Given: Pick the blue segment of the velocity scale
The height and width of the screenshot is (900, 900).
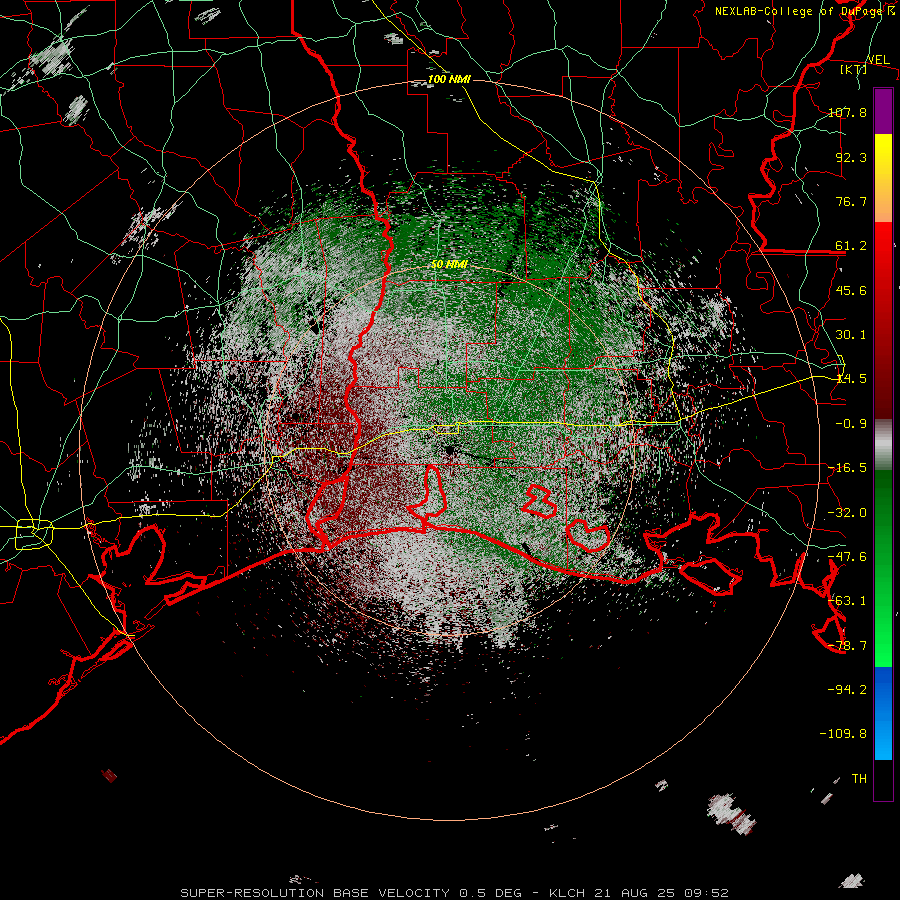Looking at the screenshot, I should click(883, 713).
